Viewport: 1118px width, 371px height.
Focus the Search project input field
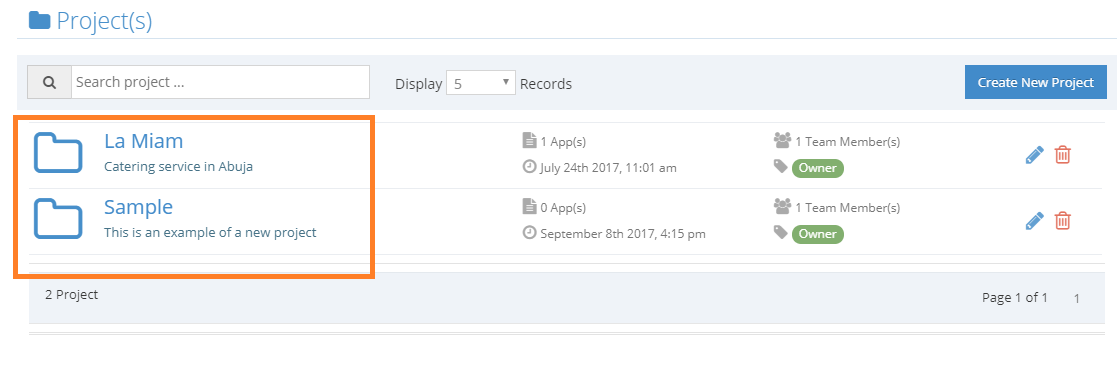(x=220, y=82)
